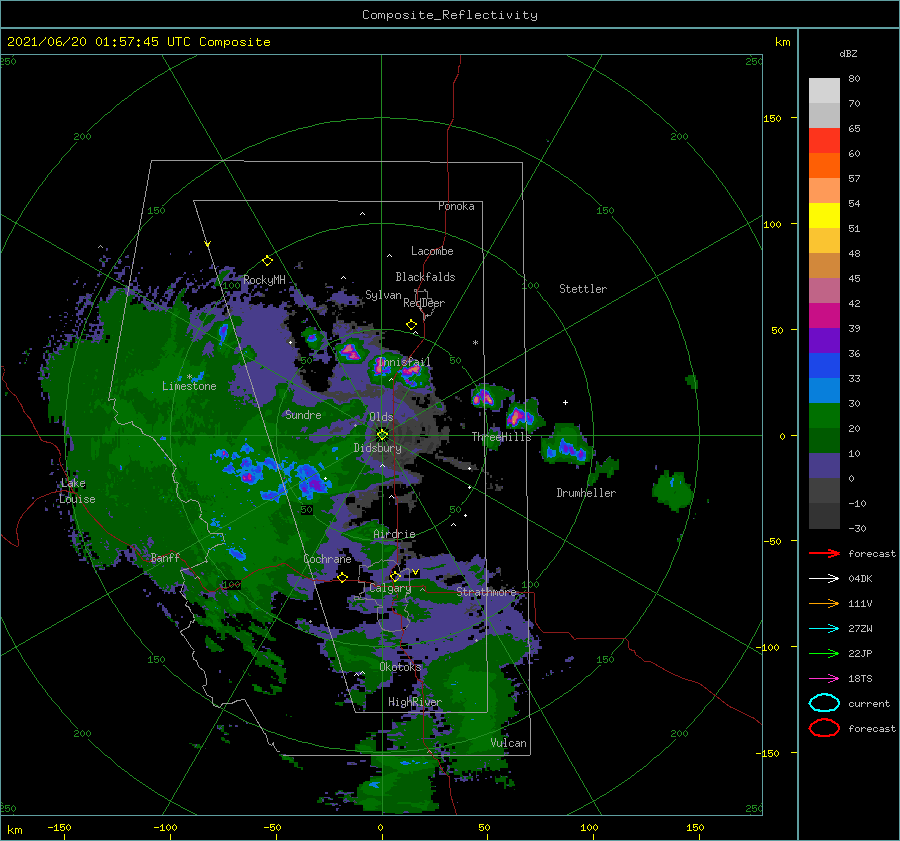Click the Innisfail town label
Viewport: 900px width, 841px height.
click(404, 362)
